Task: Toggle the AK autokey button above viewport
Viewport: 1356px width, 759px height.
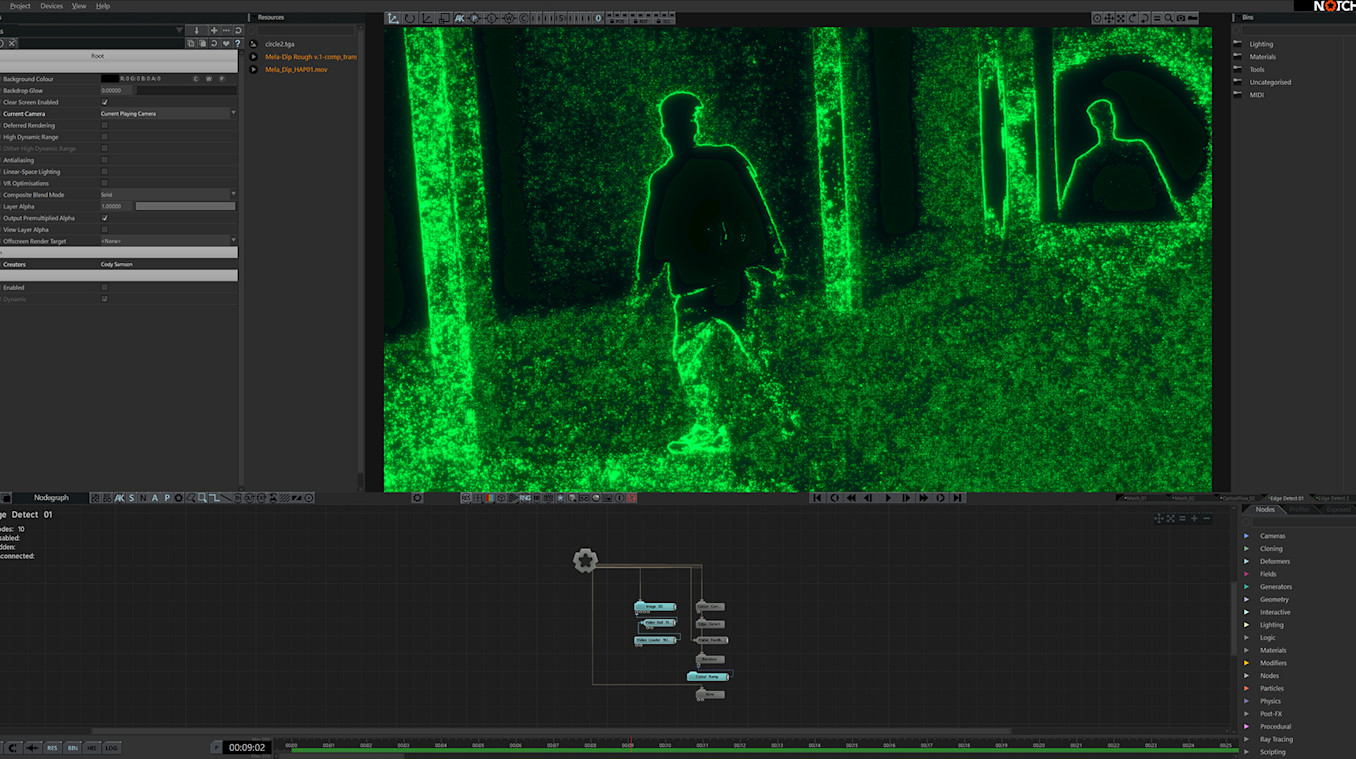Action: 459,18
